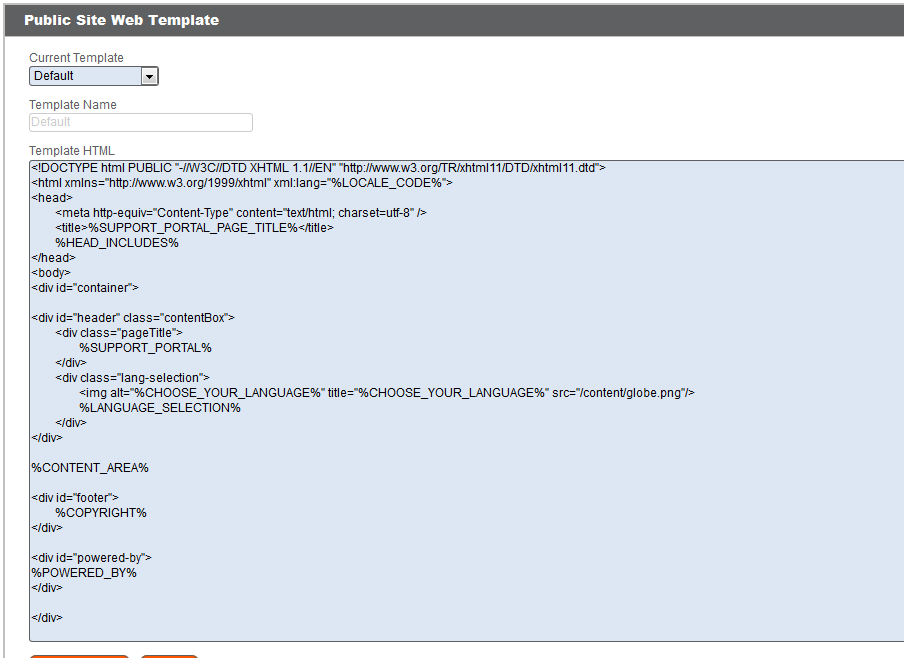Click the Current Template label text
The width and height of the screenshot is (904, 658).
[78, 57]
